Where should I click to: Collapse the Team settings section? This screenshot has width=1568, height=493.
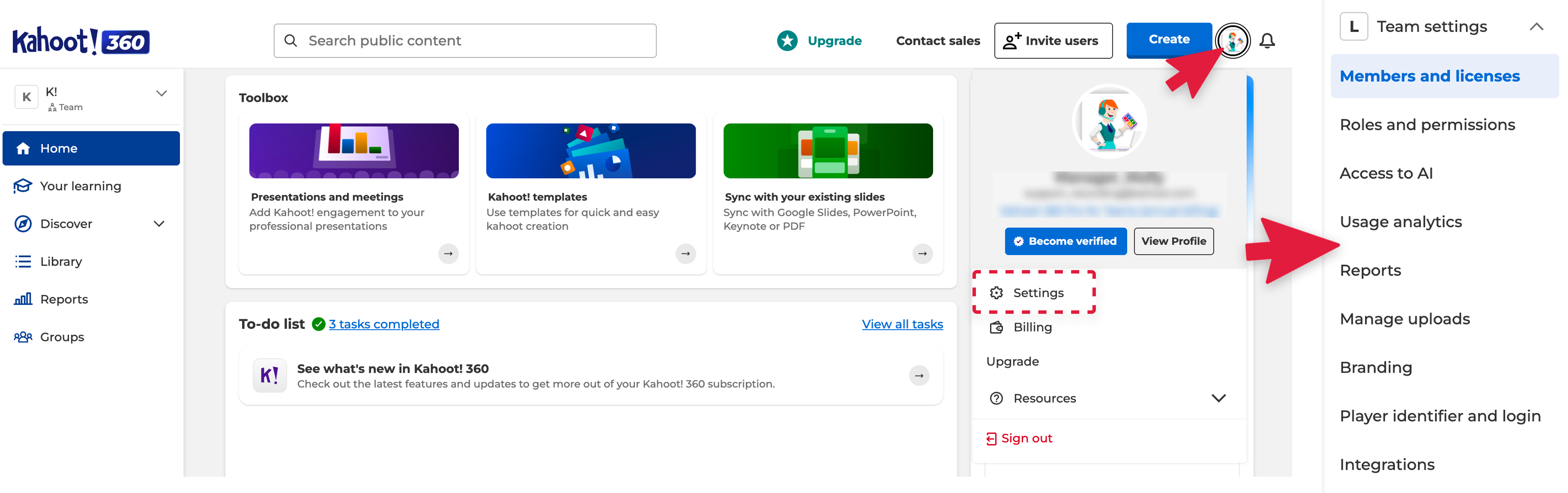(x=1536, y=27)
